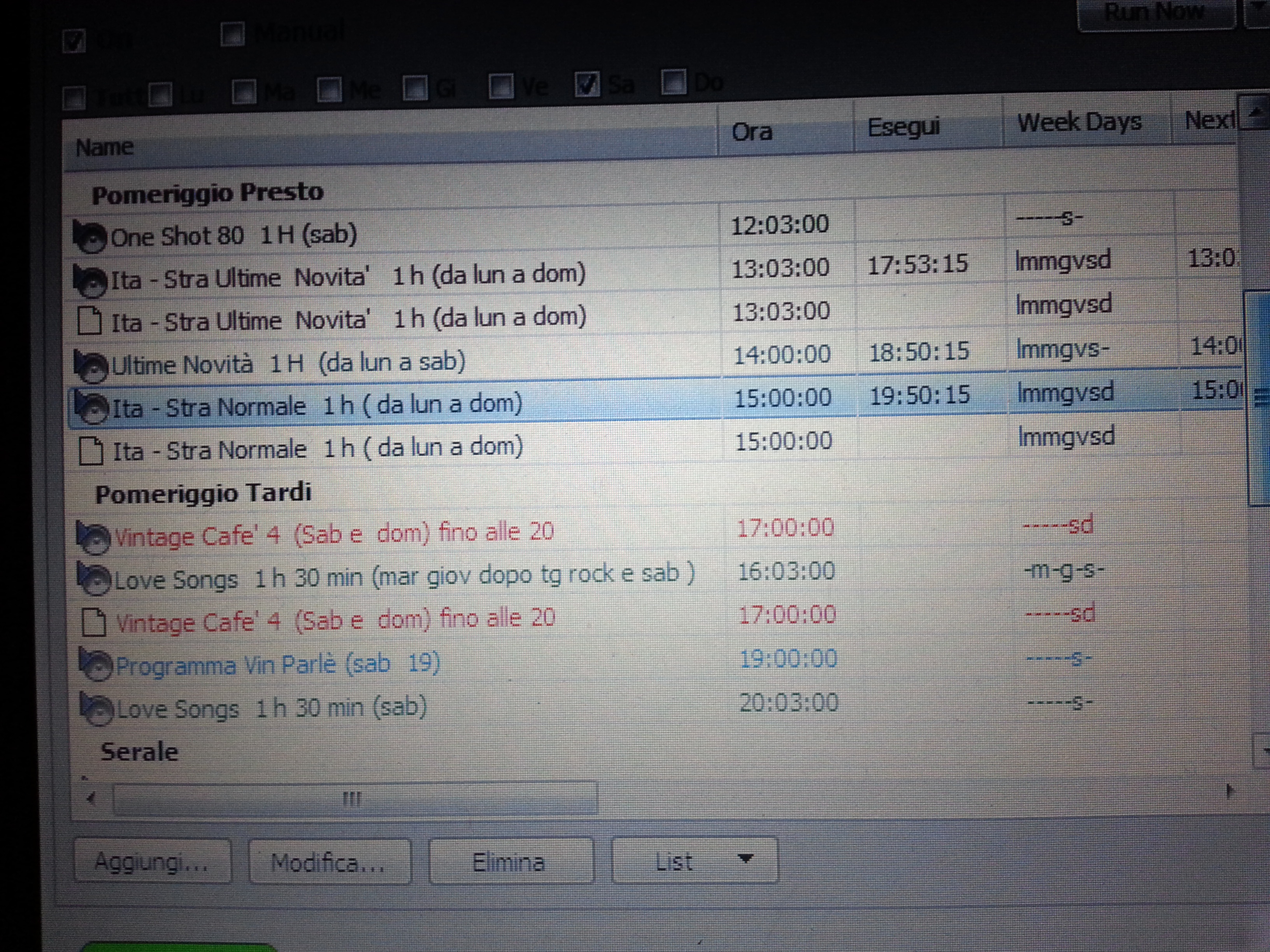This screenshot has height=952, width=1270.
Task: Click blank page icon beside red Vintage Cafe' 4
Action: [x=94, y=623]
